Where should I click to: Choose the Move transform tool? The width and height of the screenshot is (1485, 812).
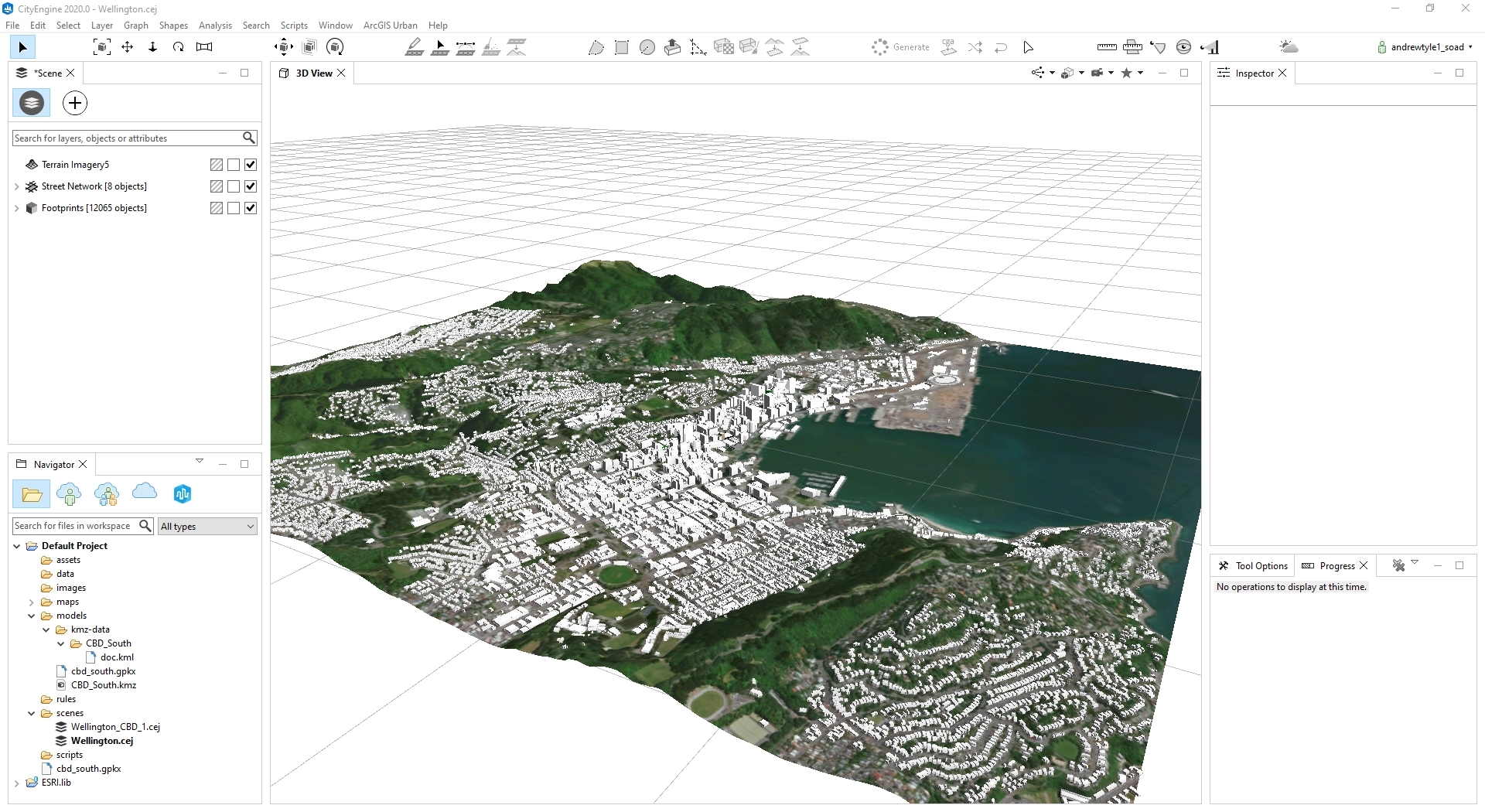128,47
